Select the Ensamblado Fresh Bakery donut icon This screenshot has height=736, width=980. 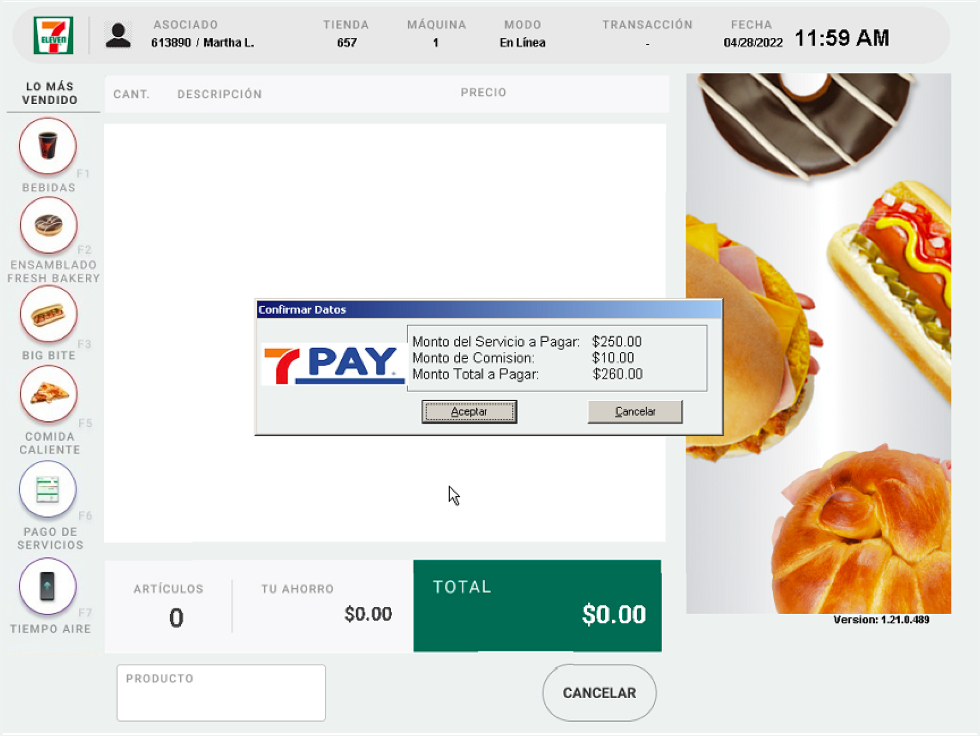point(49,225)
